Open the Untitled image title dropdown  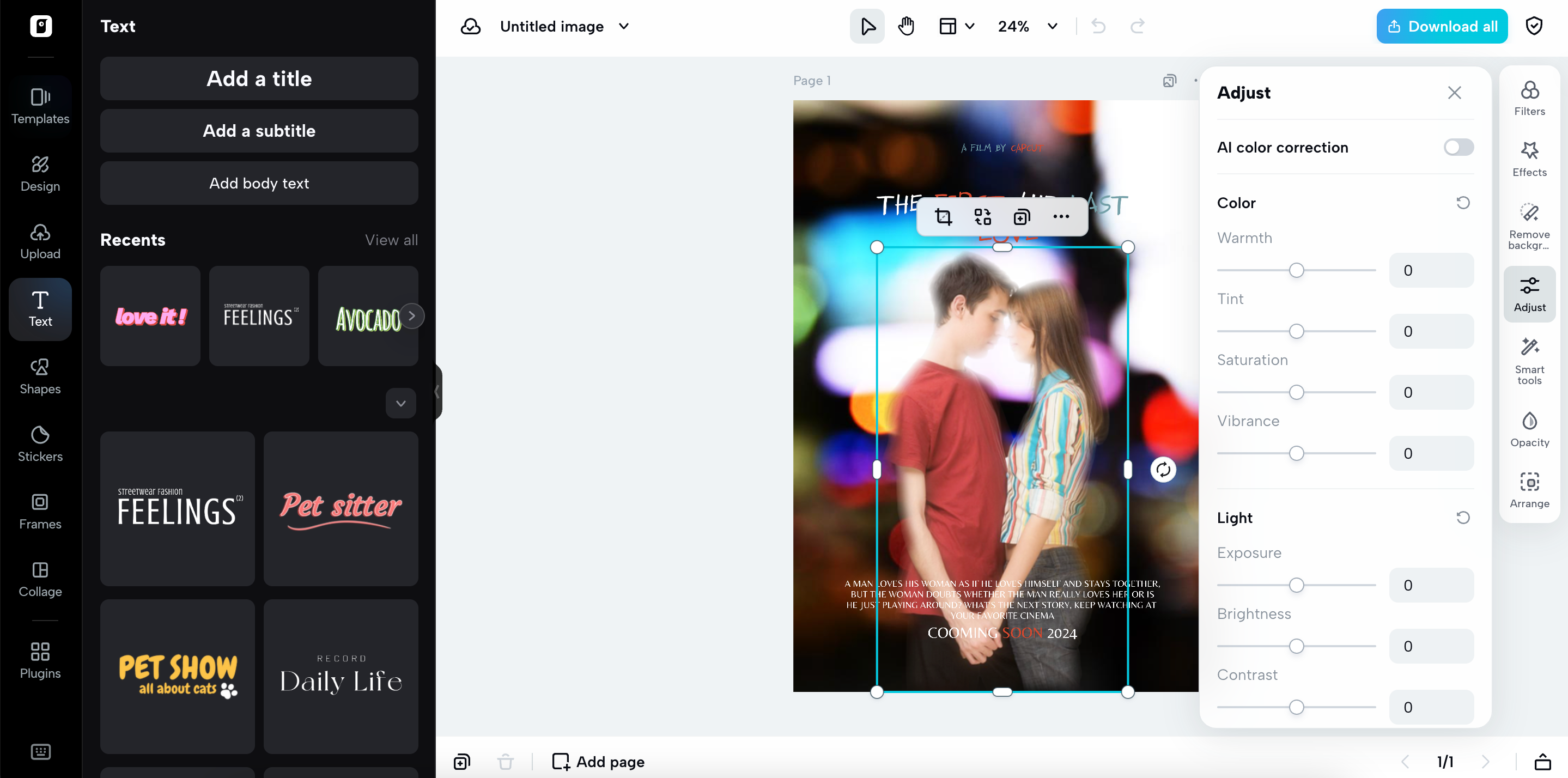[623, 26]
